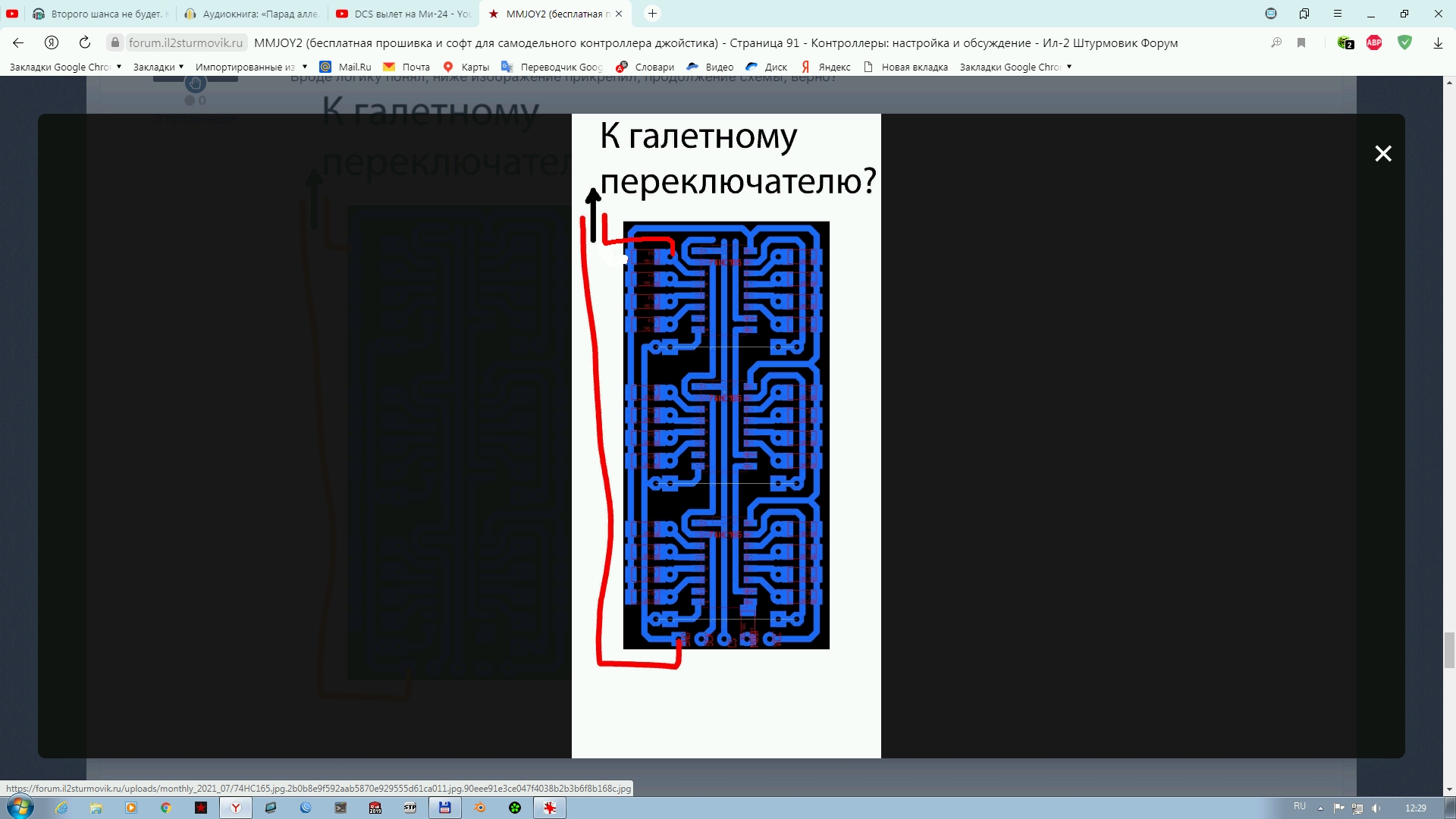
Task: Open the green clover taskbar app
Action: point(515,808)
